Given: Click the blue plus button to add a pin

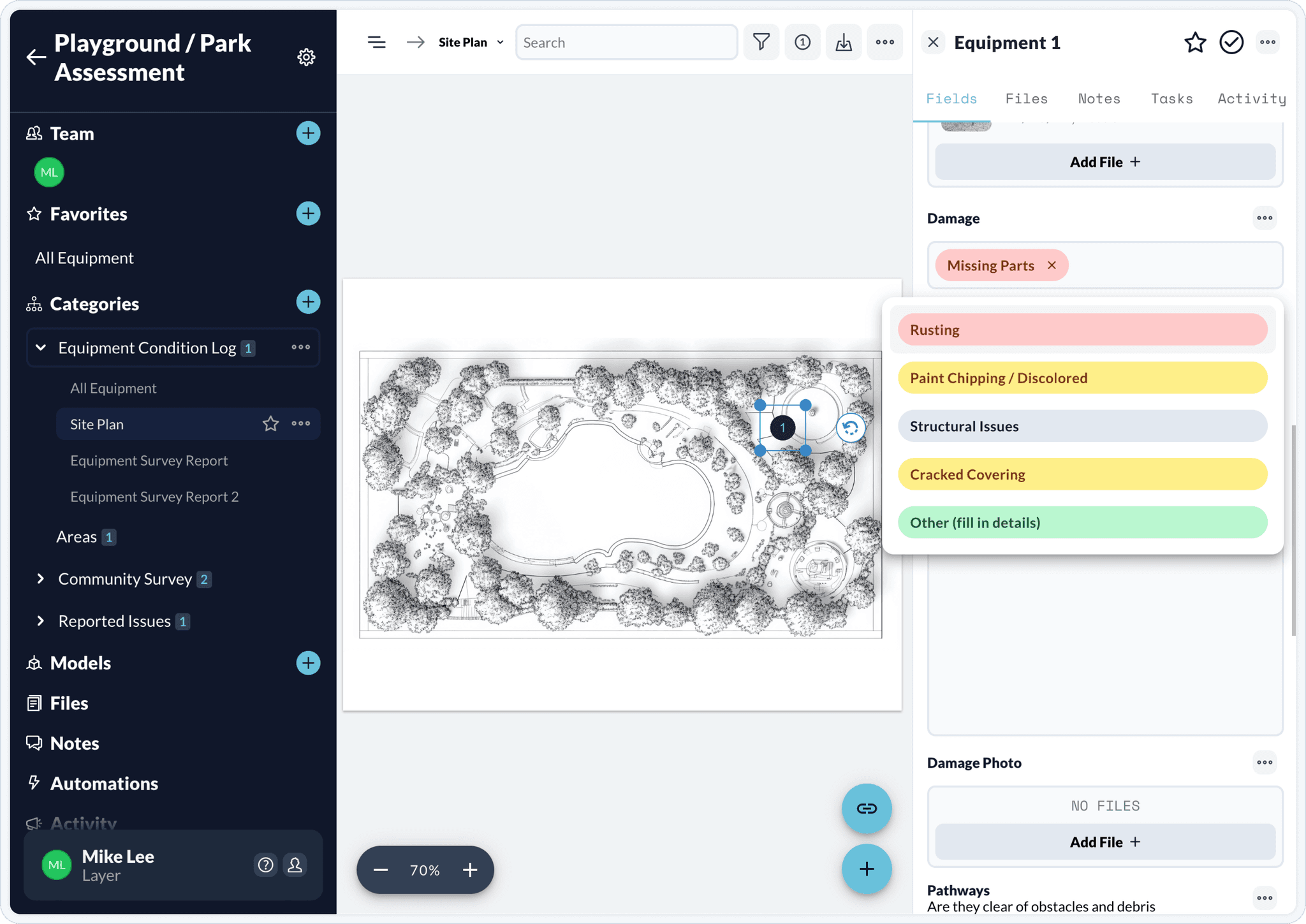Looking at the screenshot, I should (x=866, y=869).
